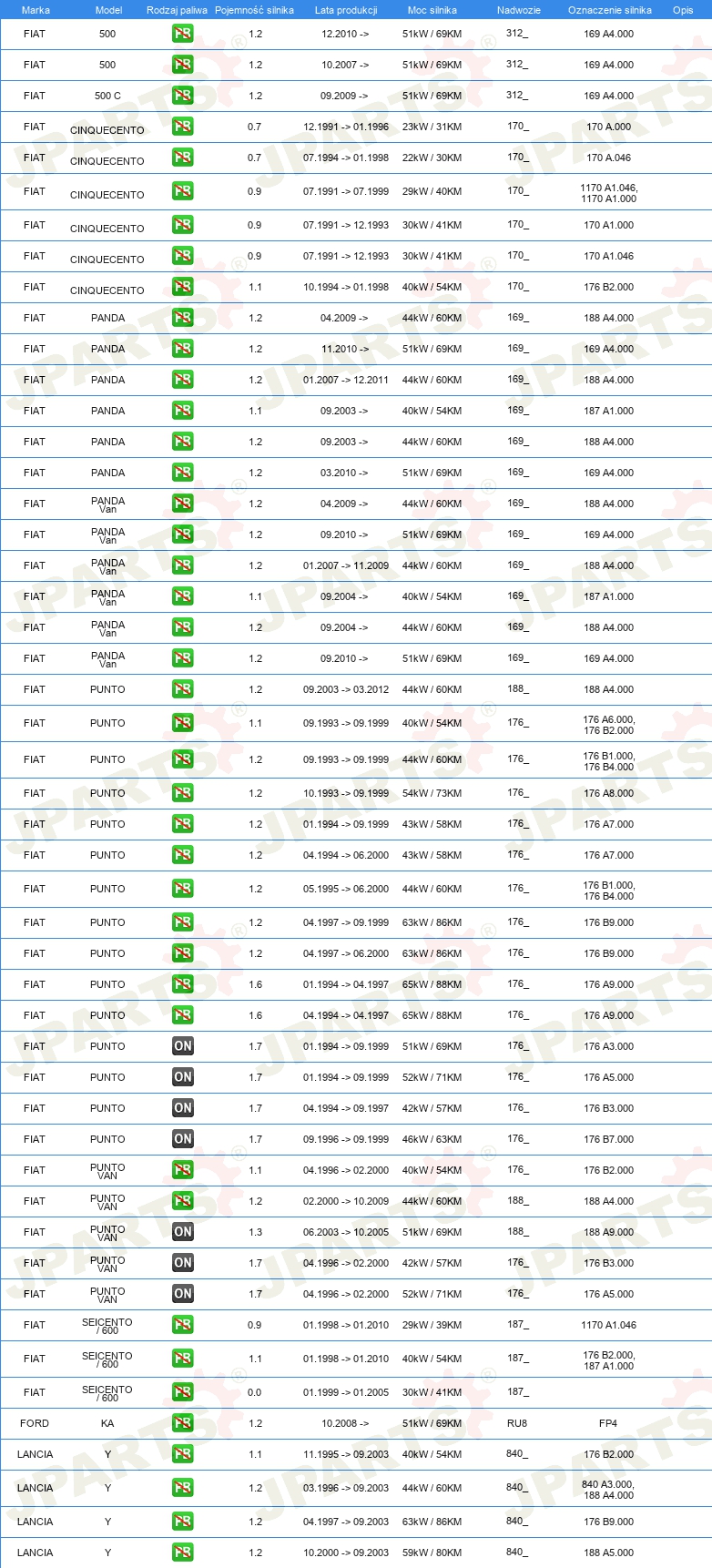712x1568 pixels.
Task: Select the FORD brand cell
Action: [x=35, y=1423]
